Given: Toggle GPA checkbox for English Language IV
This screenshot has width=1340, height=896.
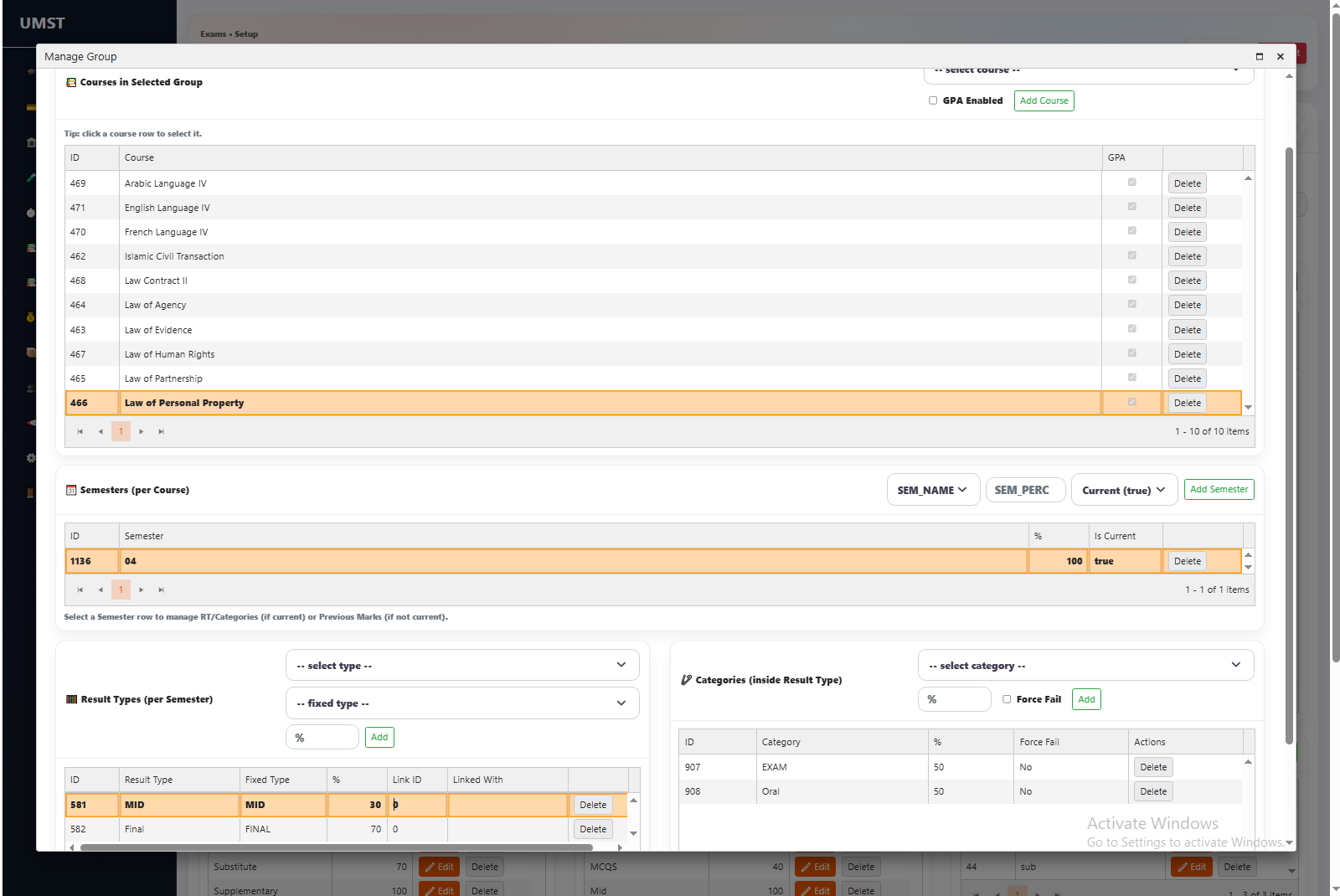Looking at the screenshot, I should tap(1132, 206).
